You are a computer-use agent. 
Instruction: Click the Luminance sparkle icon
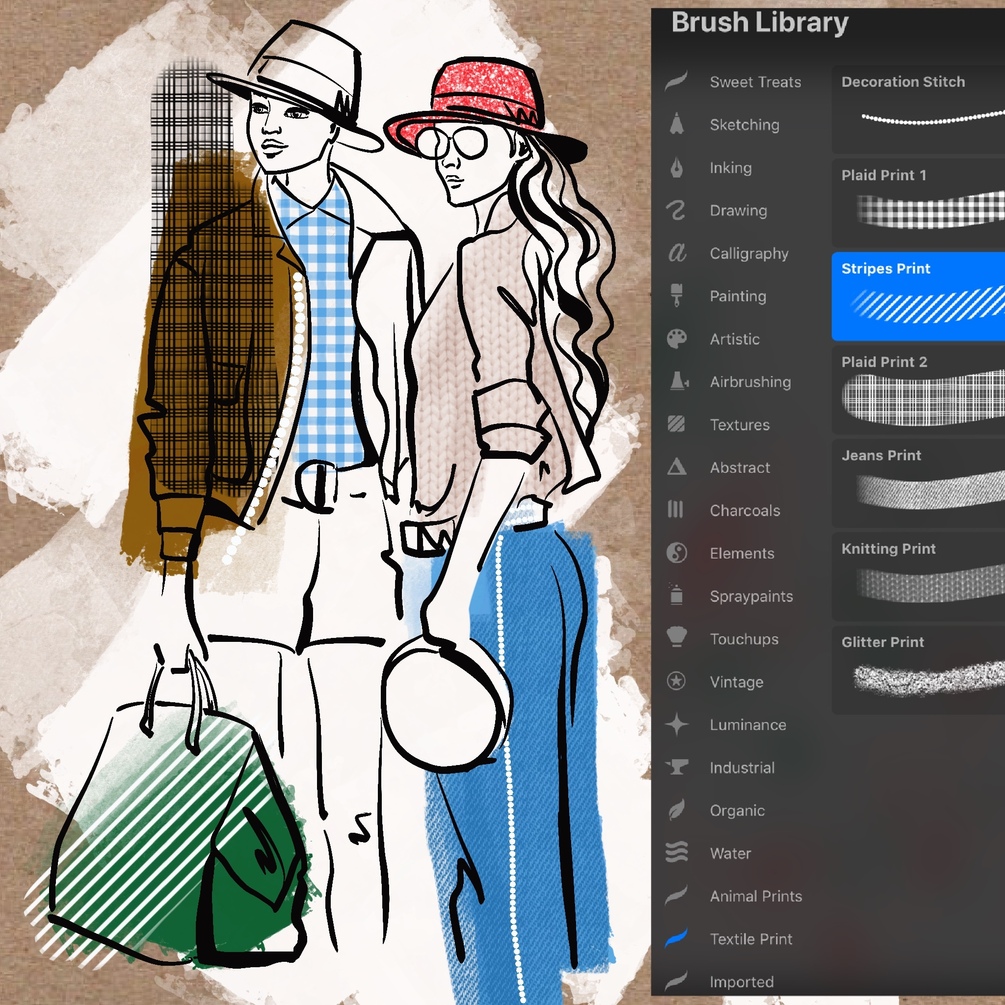click(676, 724)
